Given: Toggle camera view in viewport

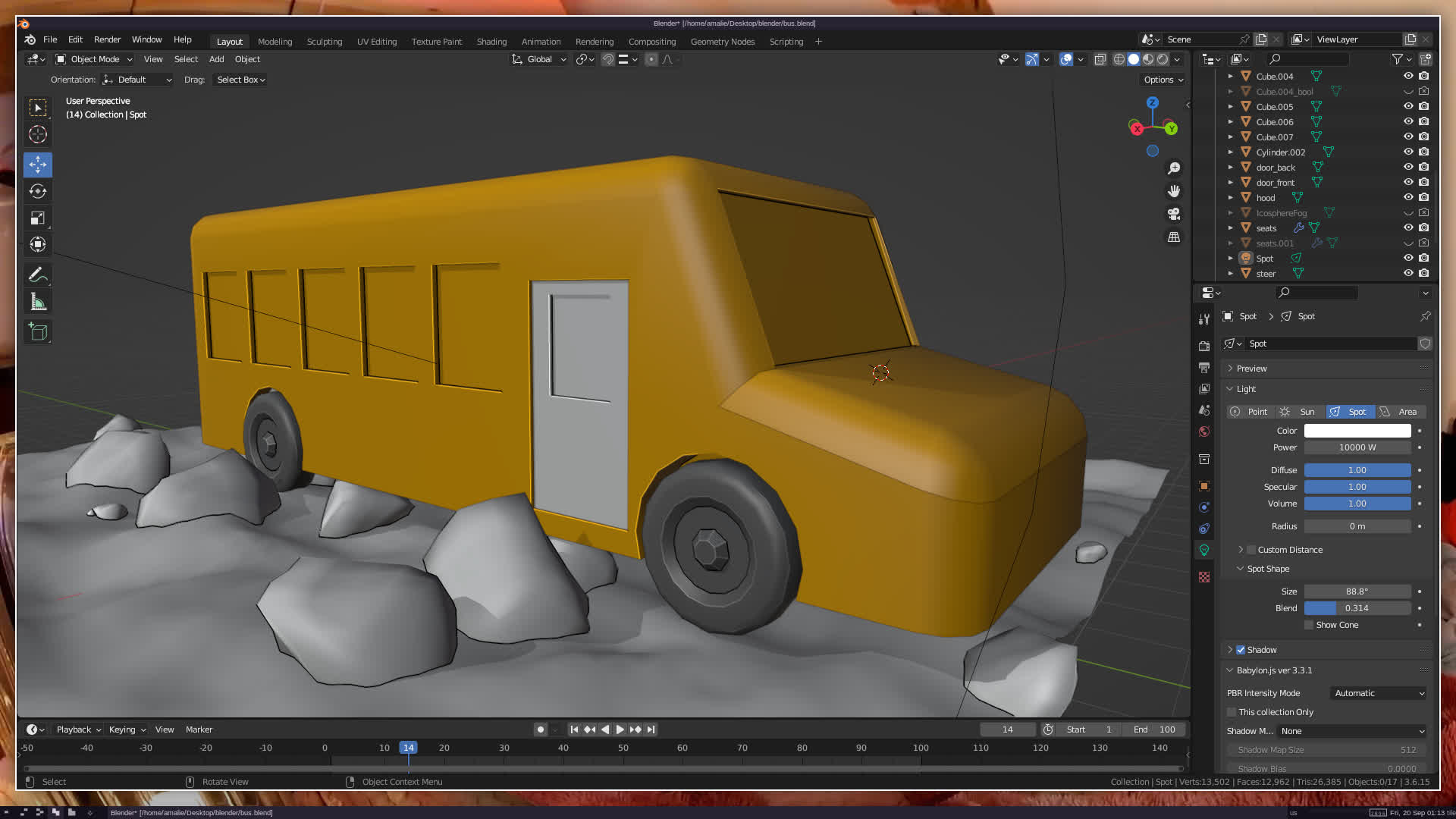Looking at the screenshot, I should pyautogui.click(x=1174, y=214).
